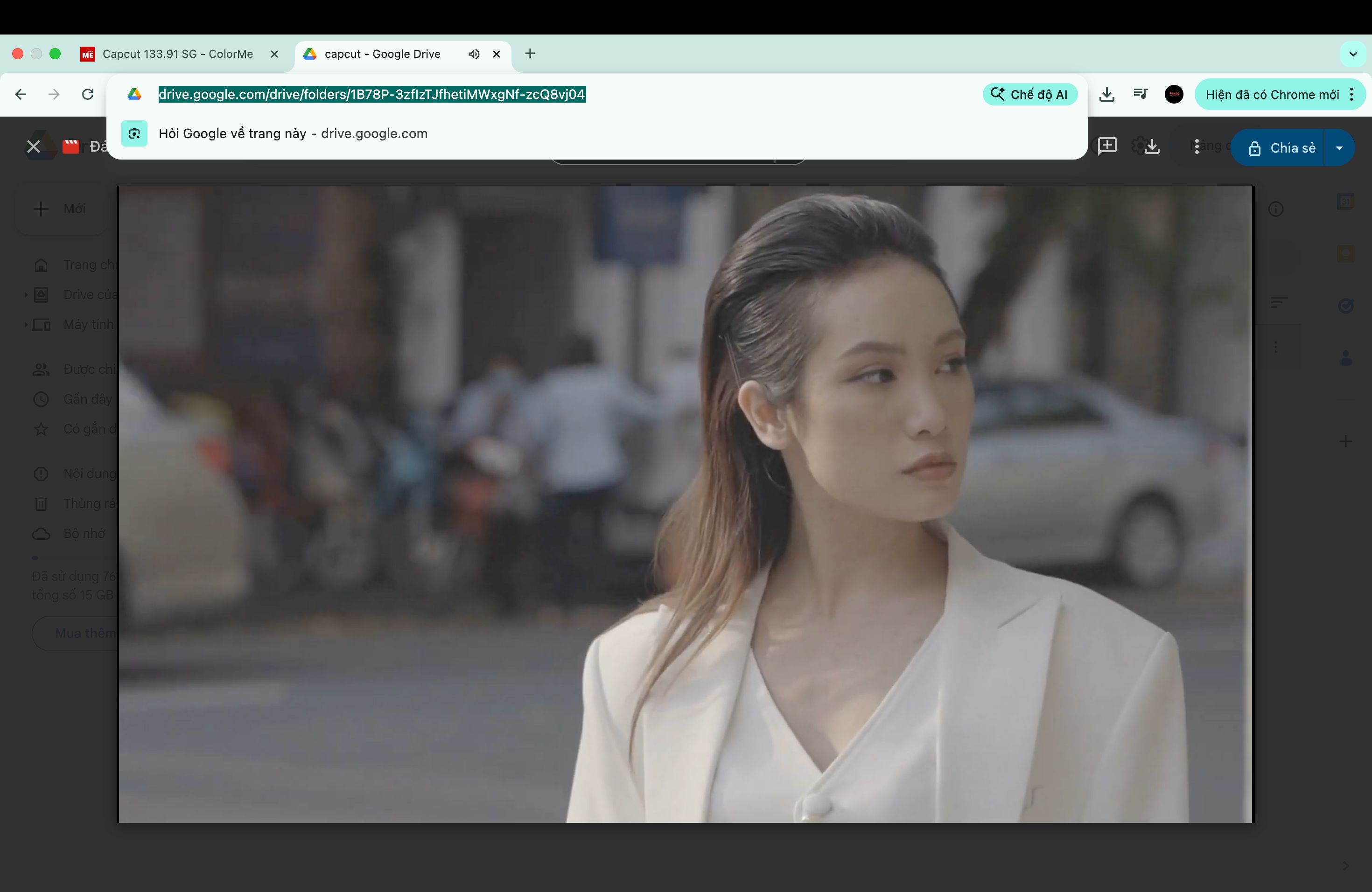Add a comment using the plus-comment icon
Screen dimensions: 1372x892
click(x=1107, y=146)
